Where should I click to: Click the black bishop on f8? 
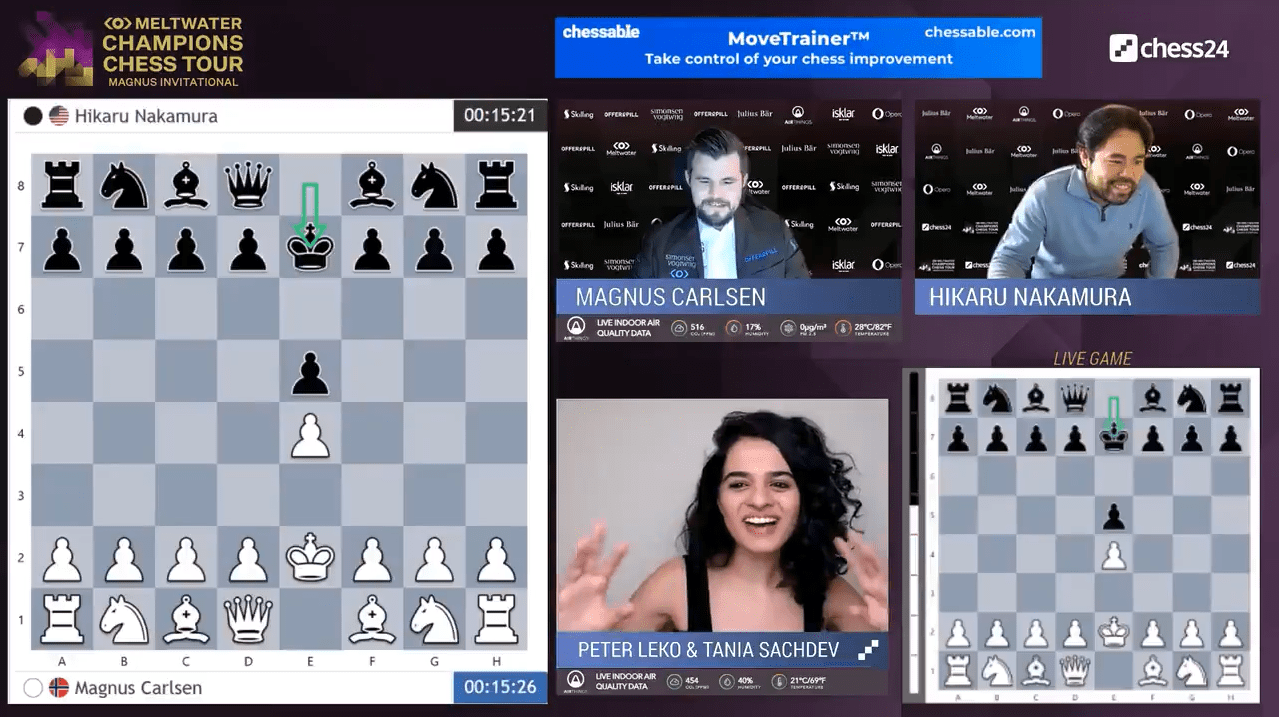372,187
